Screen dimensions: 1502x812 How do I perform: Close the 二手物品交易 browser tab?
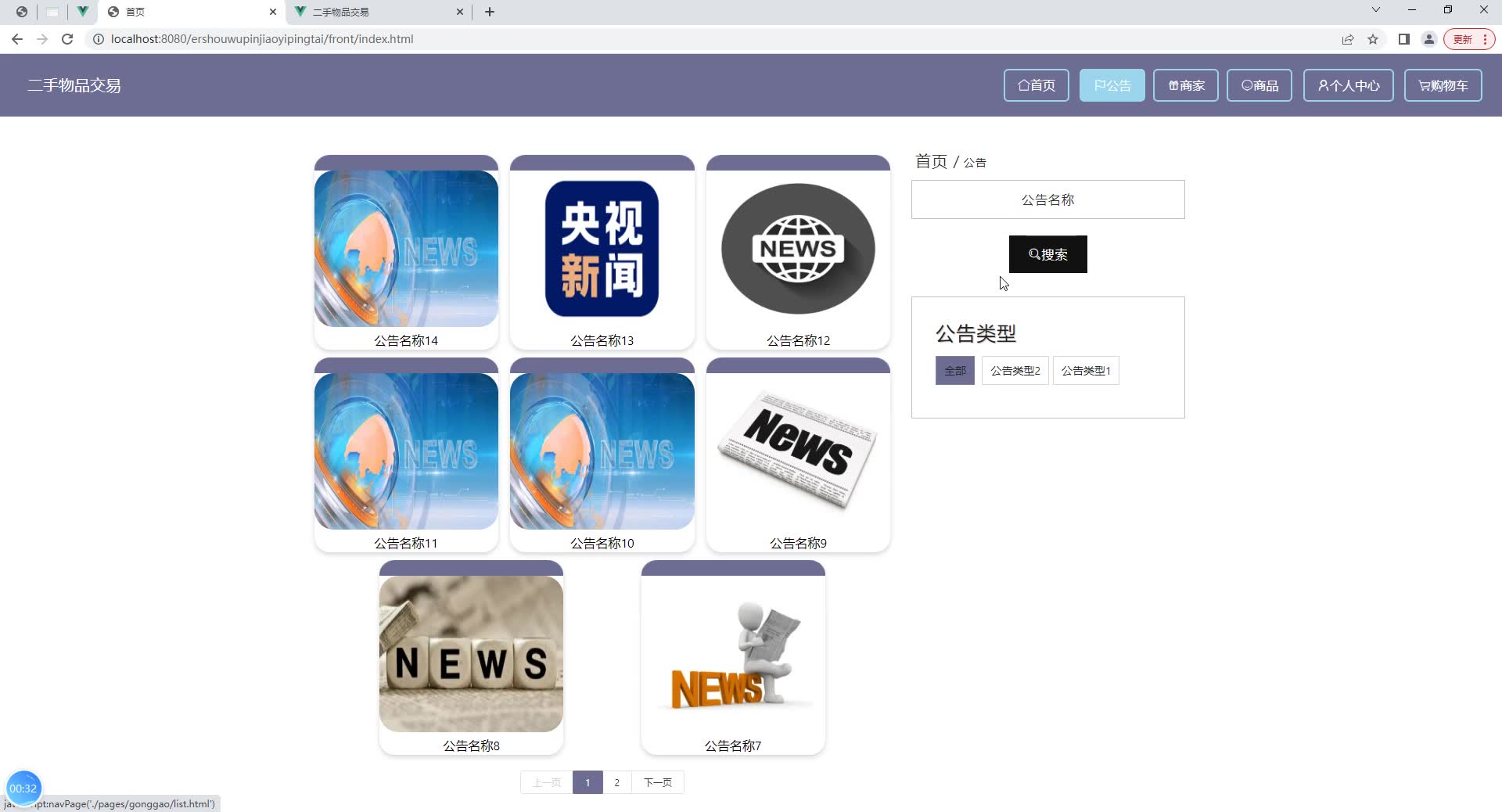(460, 12)
